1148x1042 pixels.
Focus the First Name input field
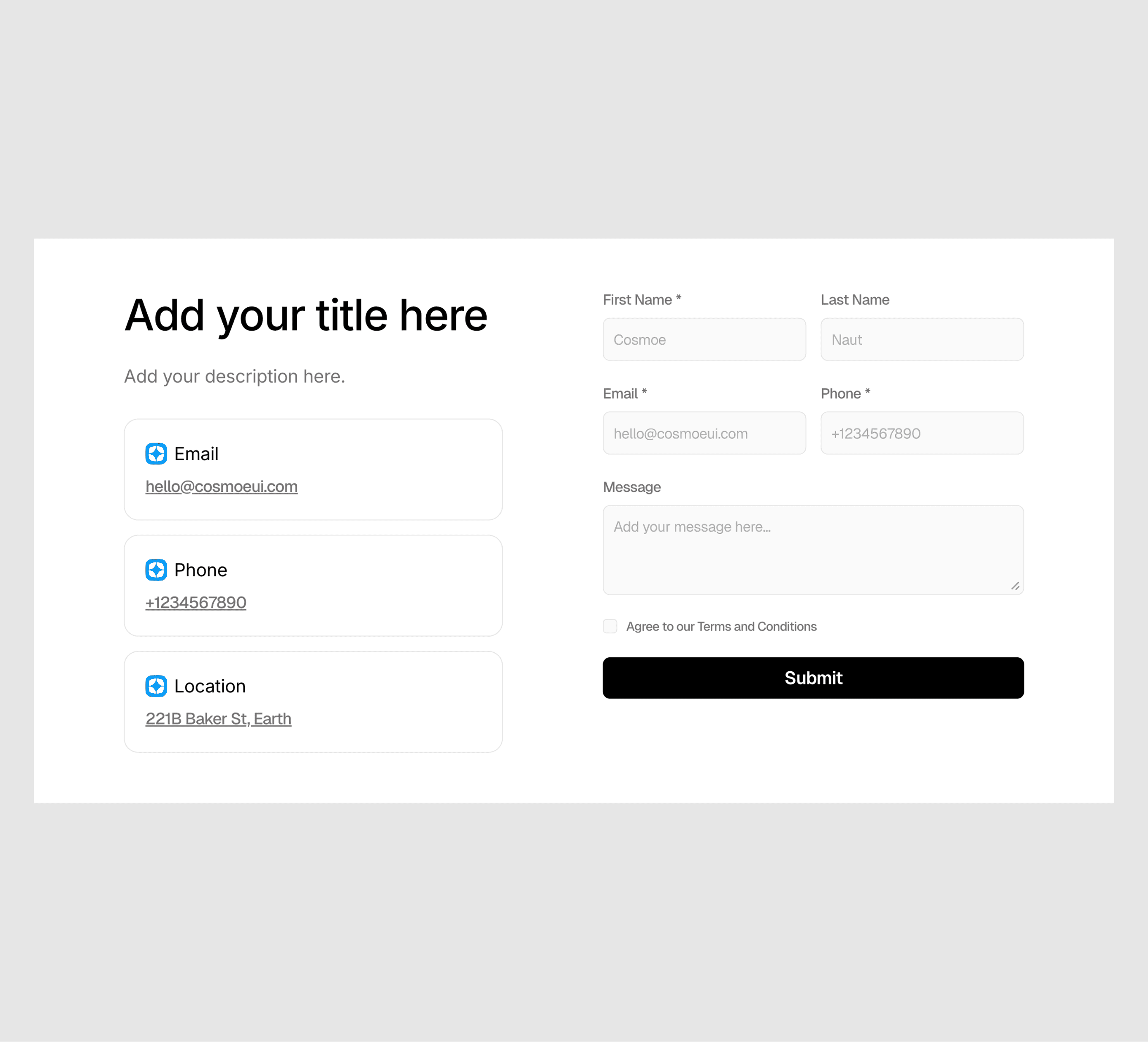704,339
